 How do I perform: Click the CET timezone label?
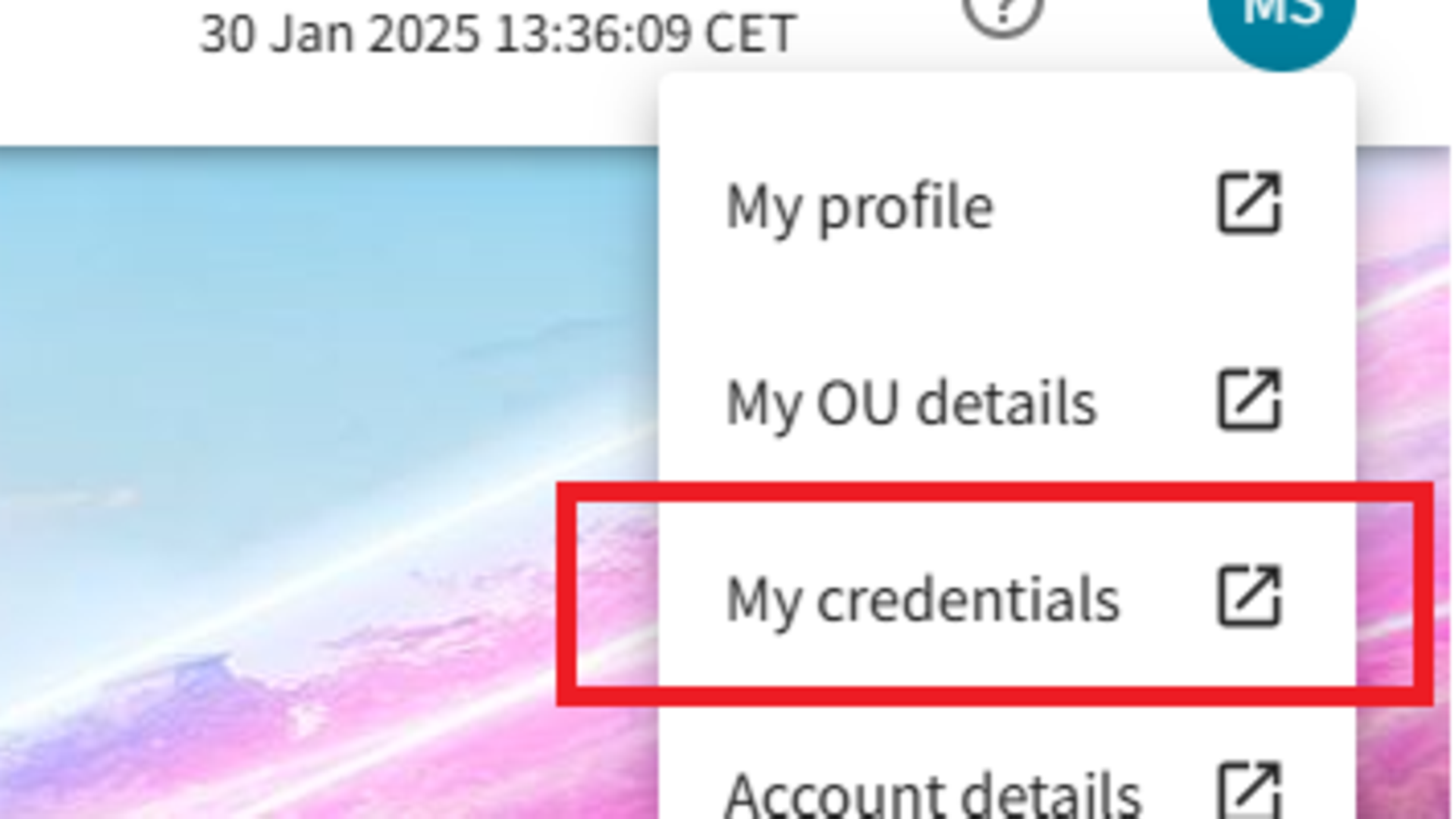point(750,35)
